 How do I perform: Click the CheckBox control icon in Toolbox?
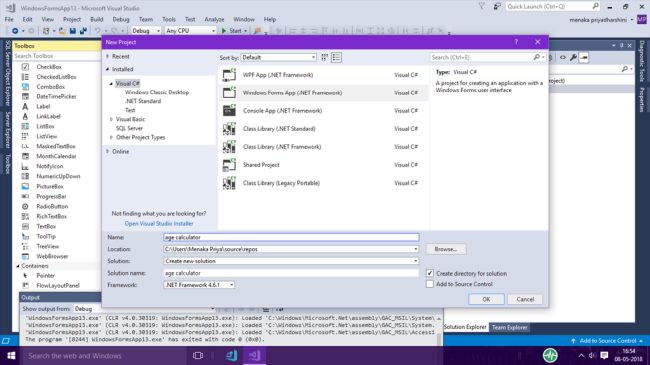[x=25, y=67]
